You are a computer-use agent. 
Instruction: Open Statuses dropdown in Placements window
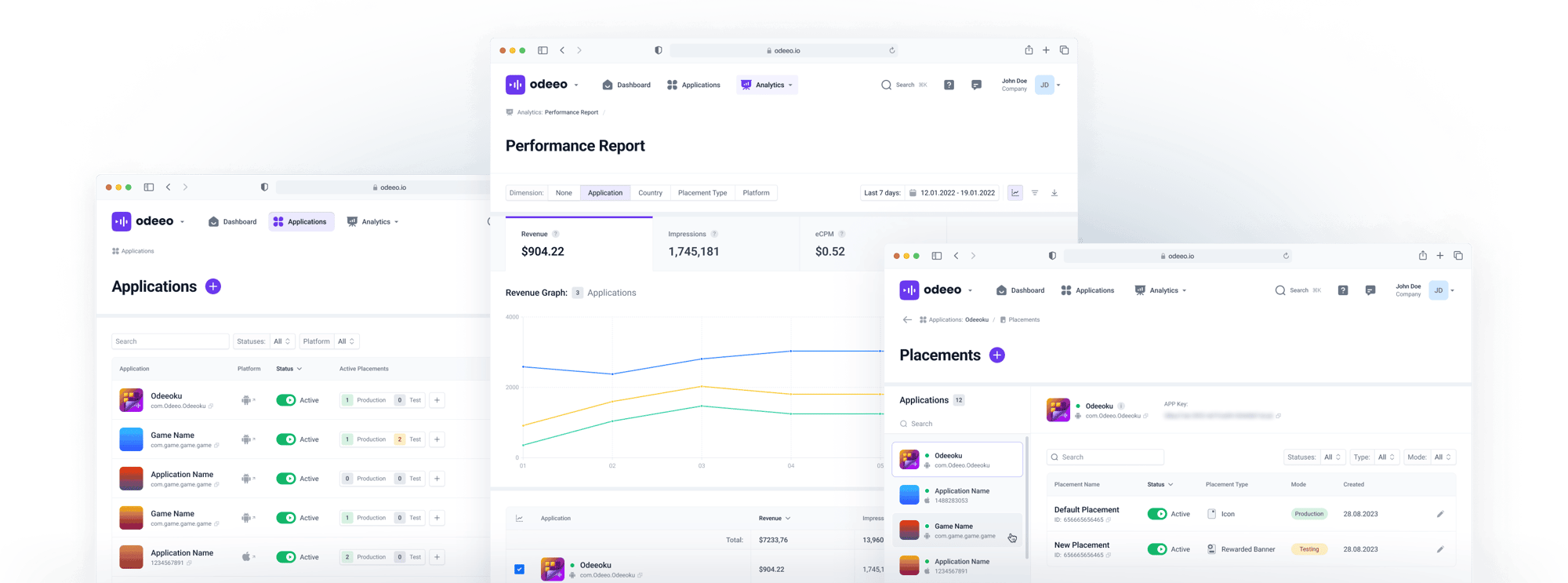point(1333,457)
